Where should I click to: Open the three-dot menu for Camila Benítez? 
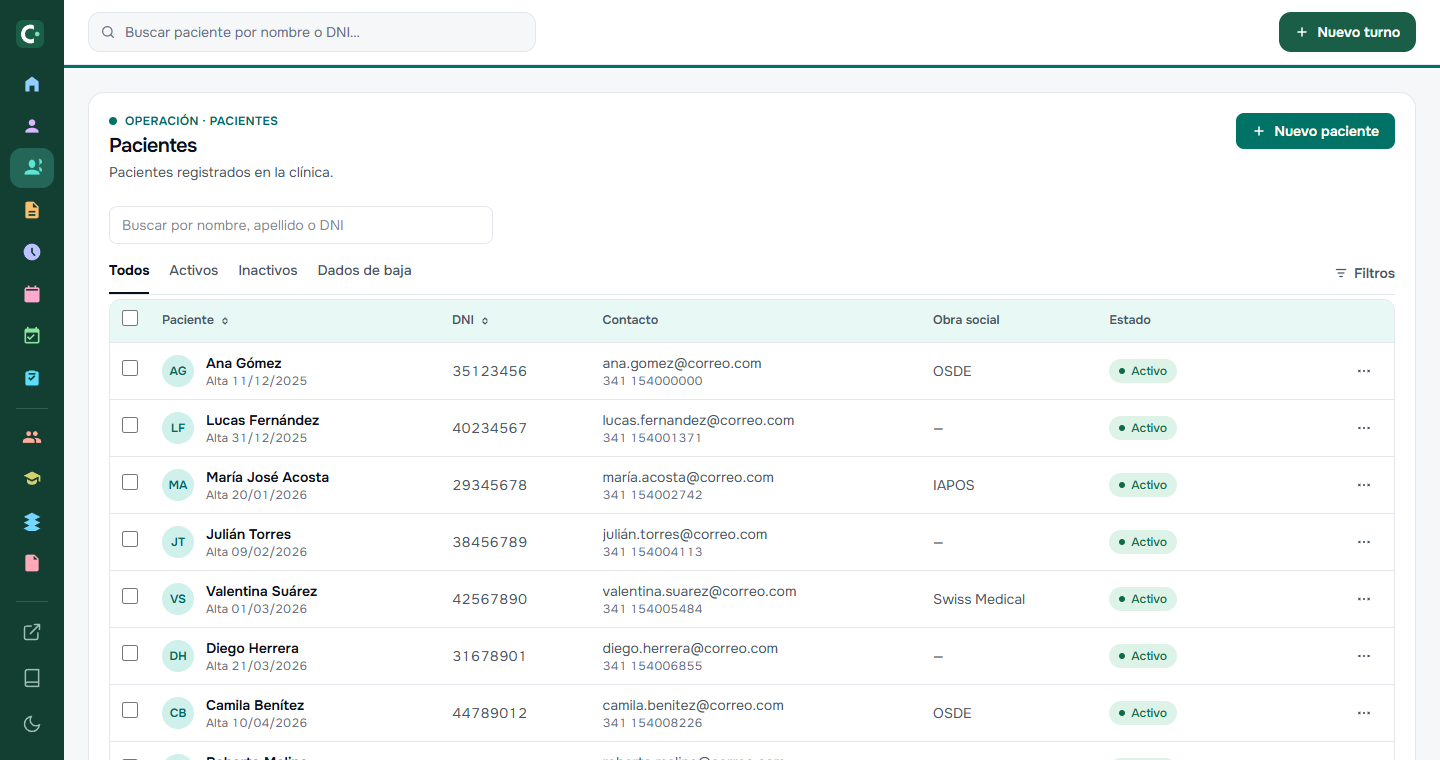[1364, 713]
